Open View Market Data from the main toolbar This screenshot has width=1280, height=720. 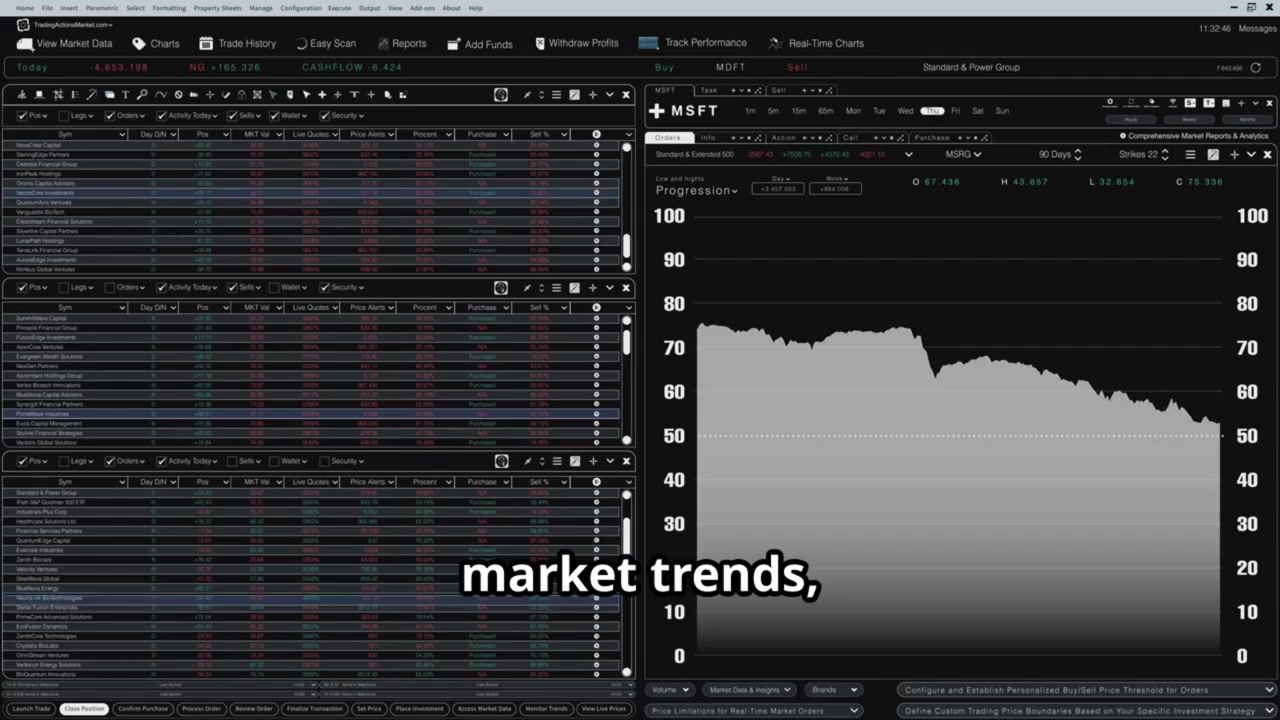click(x=65, y=43)
